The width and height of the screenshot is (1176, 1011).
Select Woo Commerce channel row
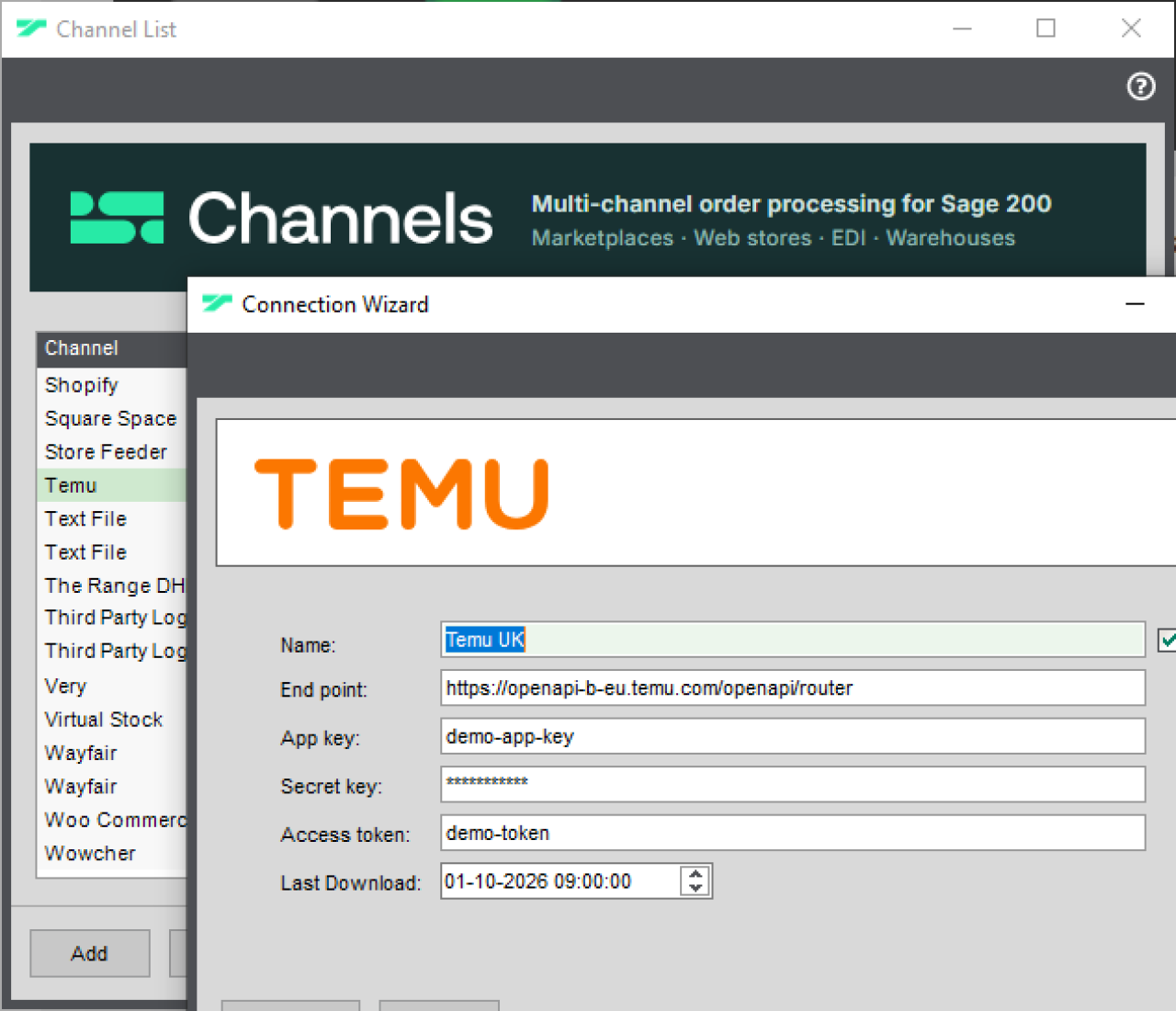coord(112,819)
